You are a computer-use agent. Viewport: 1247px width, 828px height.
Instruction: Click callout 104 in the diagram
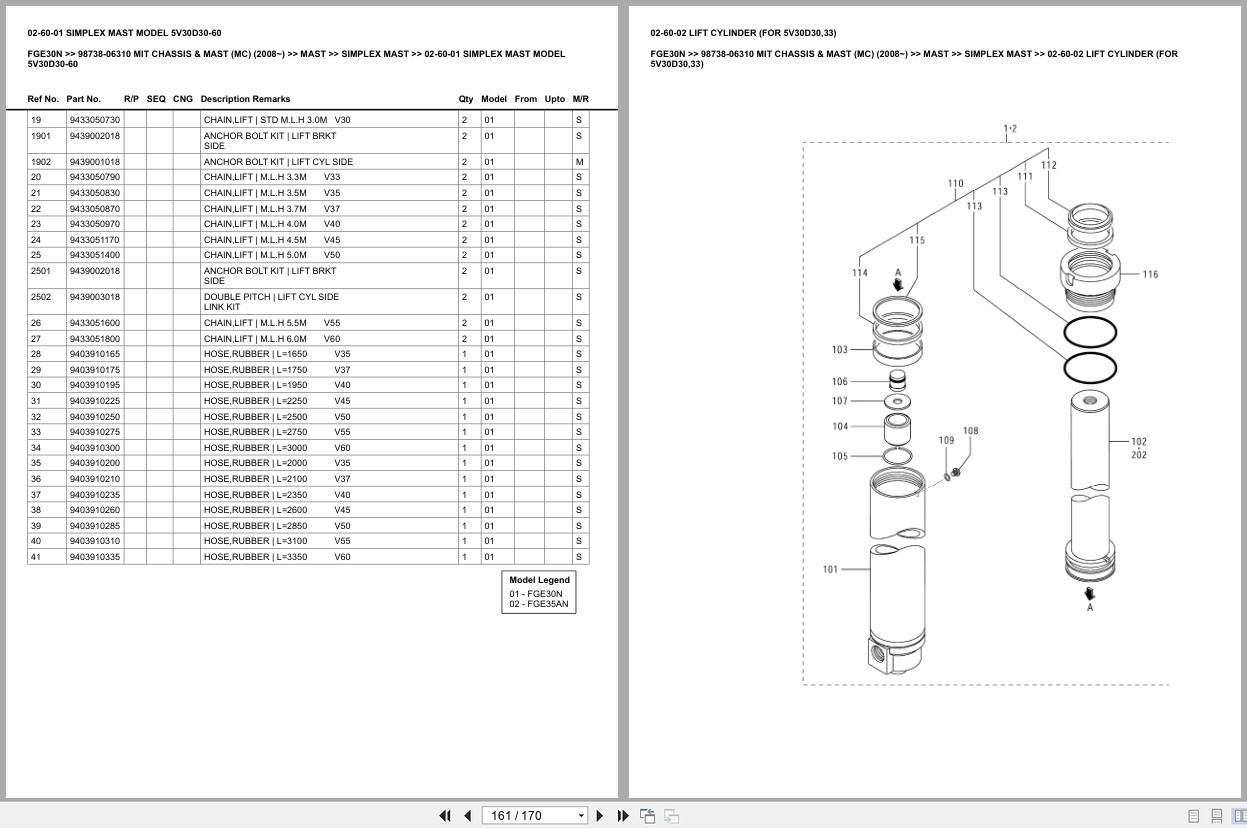pos(840,427)
